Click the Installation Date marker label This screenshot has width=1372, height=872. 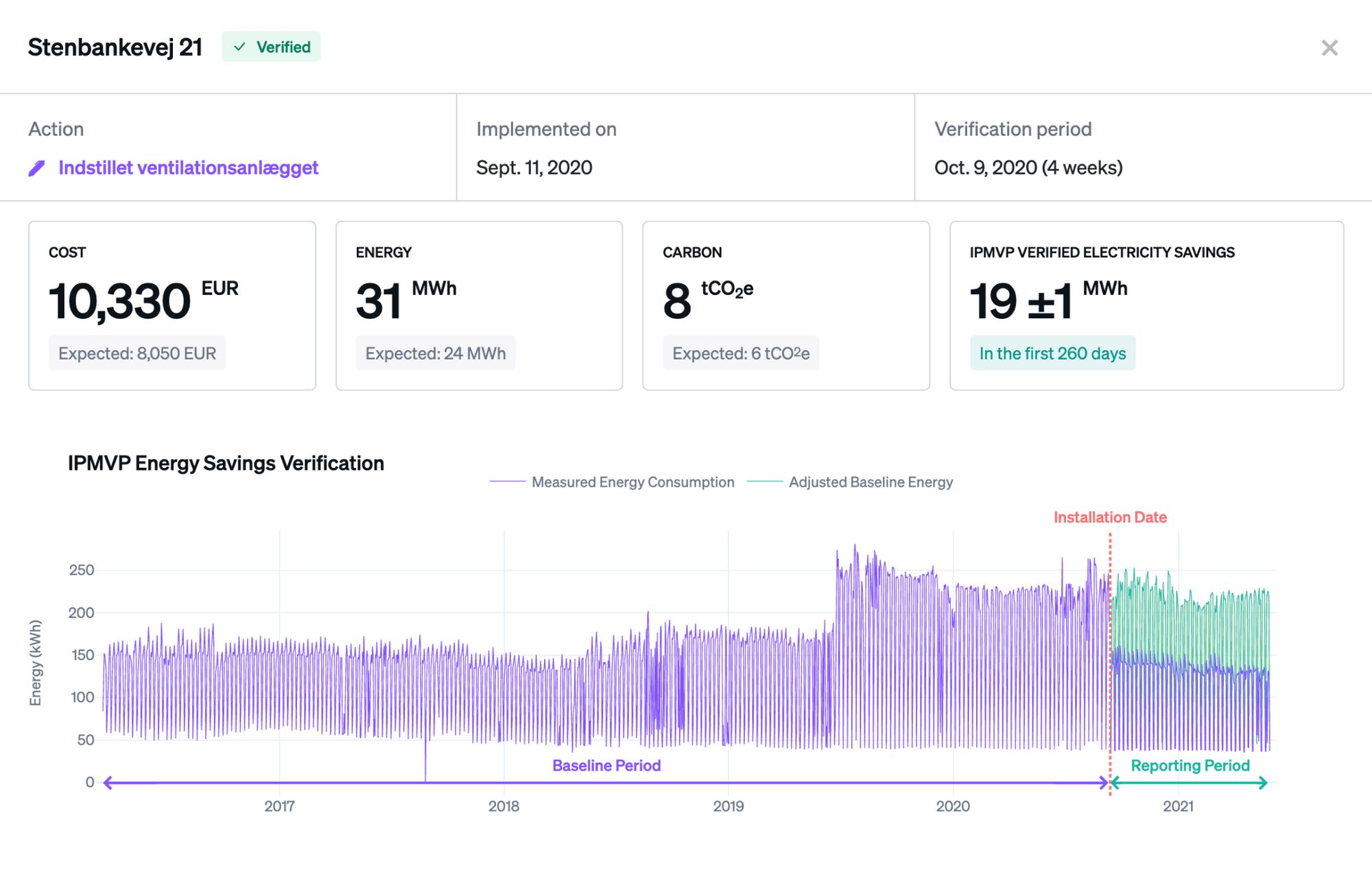1109,517
